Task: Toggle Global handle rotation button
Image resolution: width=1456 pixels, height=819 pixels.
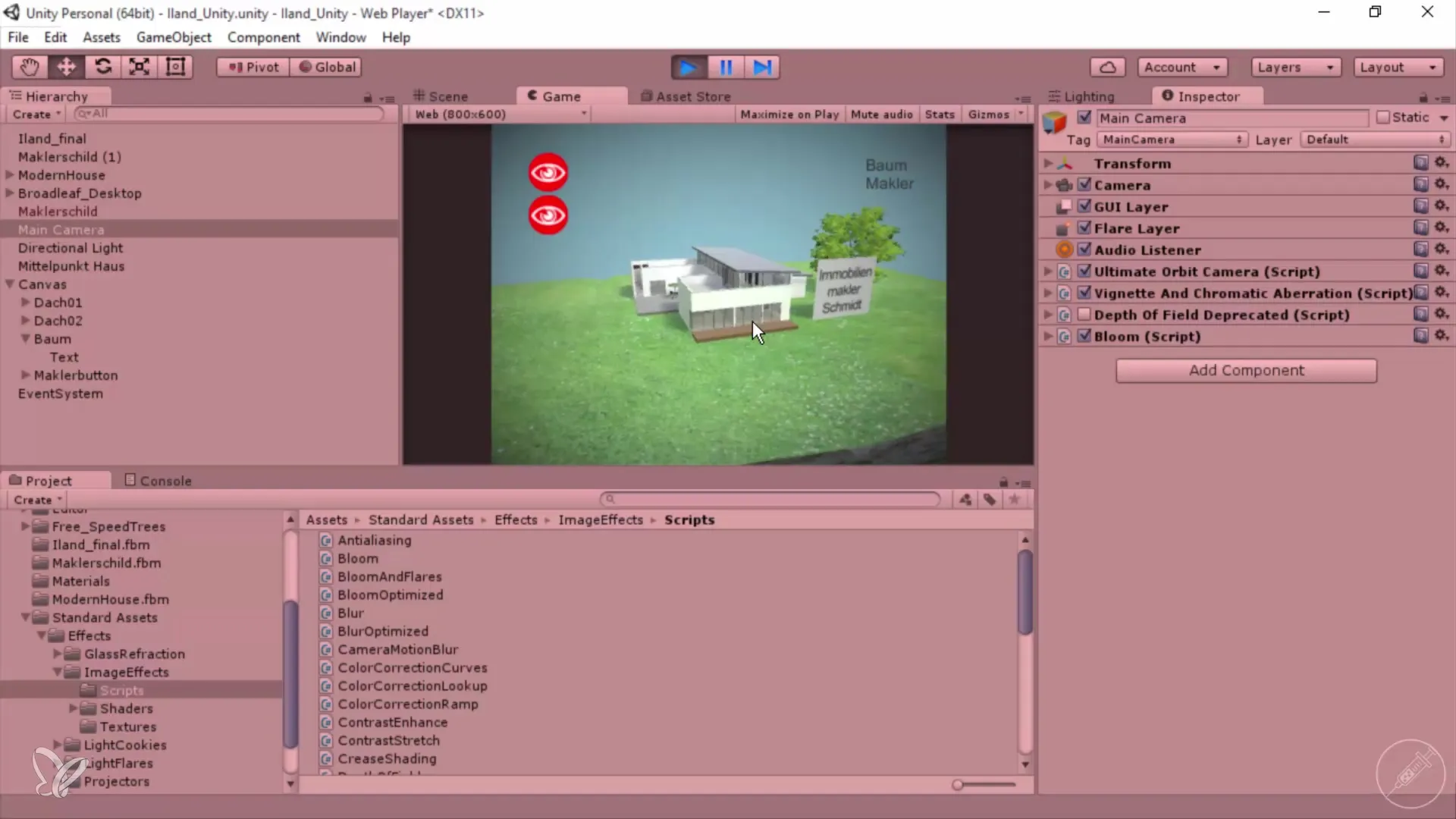Action: 327,67
